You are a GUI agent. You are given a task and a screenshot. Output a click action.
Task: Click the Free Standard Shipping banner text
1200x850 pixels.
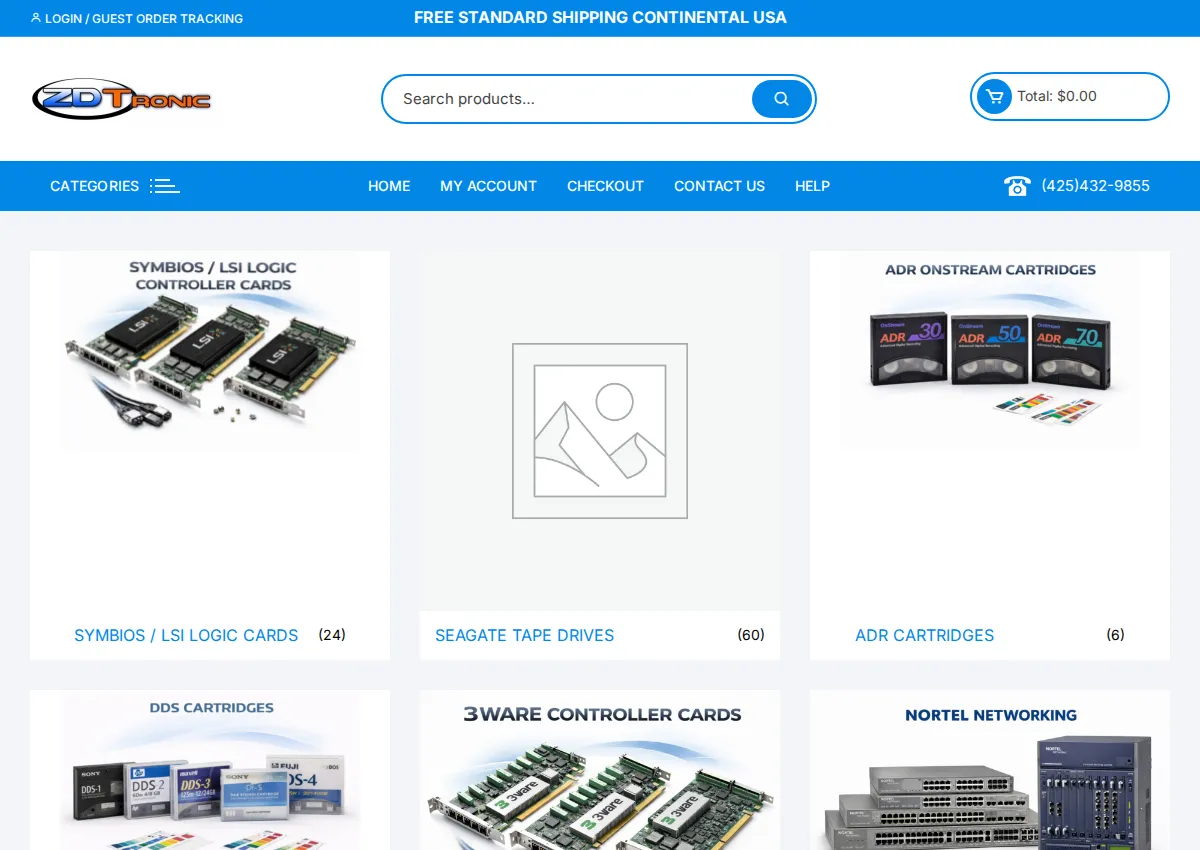click(600, 18)
